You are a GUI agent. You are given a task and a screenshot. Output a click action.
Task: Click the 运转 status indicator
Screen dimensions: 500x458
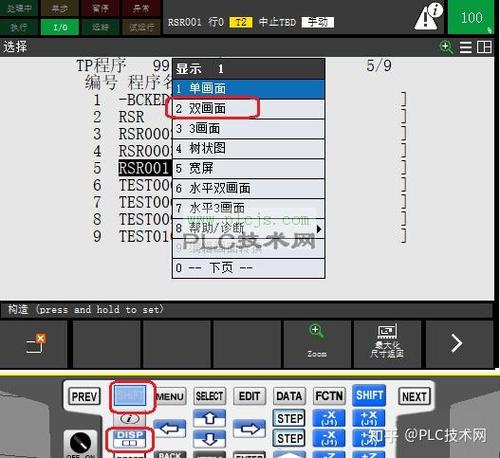tap(100, 27)
